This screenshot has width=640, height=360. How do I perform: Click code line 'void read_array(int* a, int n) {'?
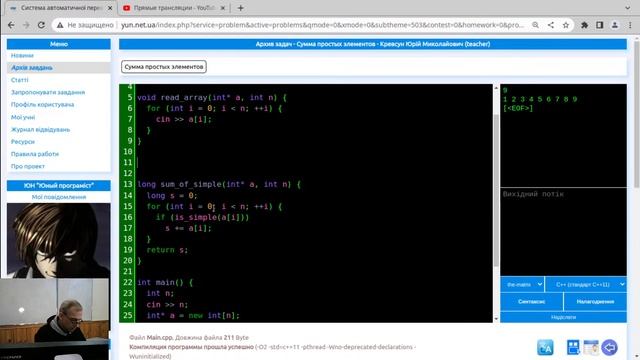tap(212, 98)
